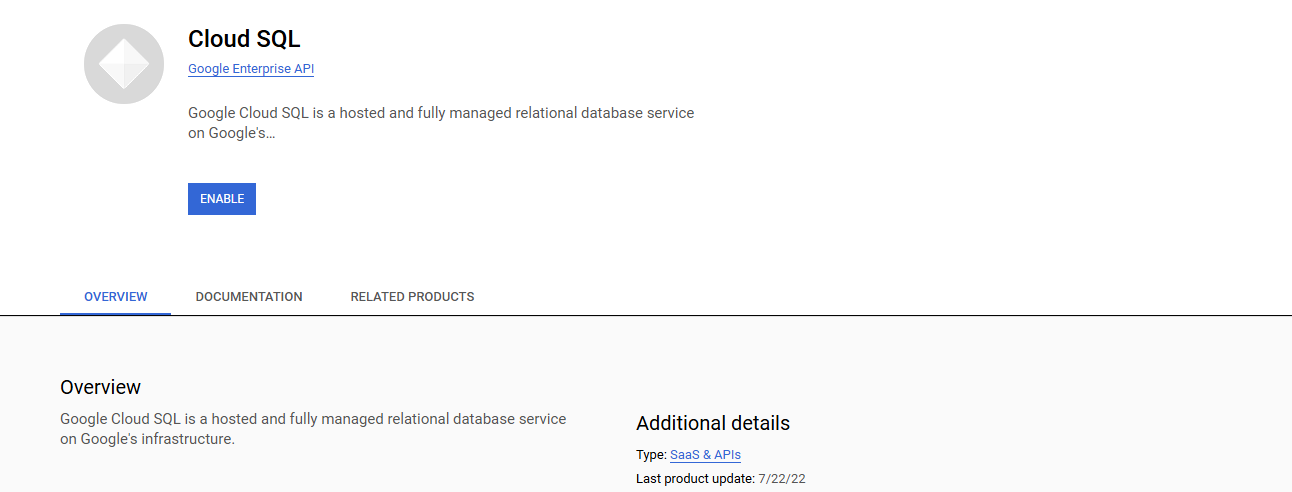Open the Google Enterprise API link

(251, 69)
